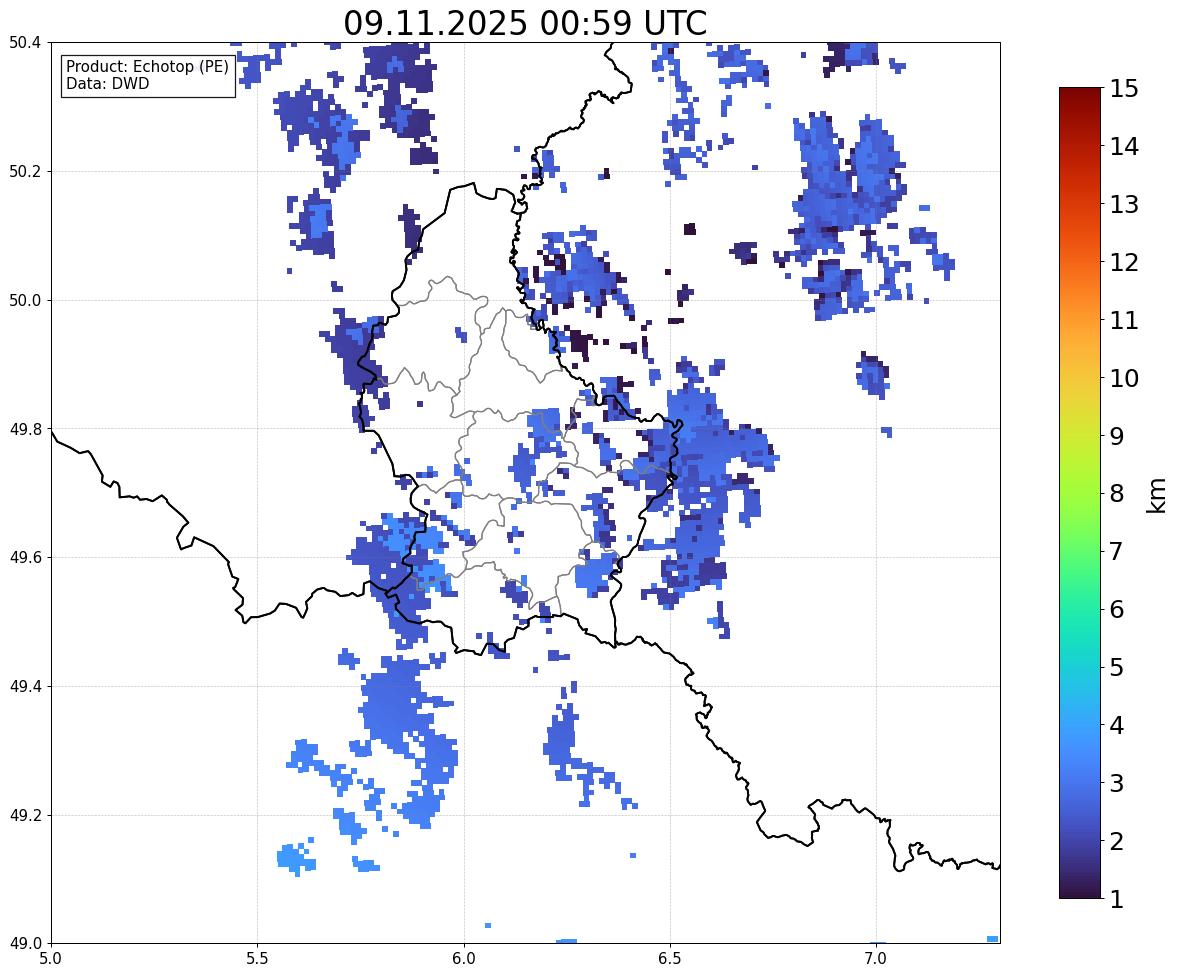Click the longitude axis label 6.0

click(x=464, y=959)
